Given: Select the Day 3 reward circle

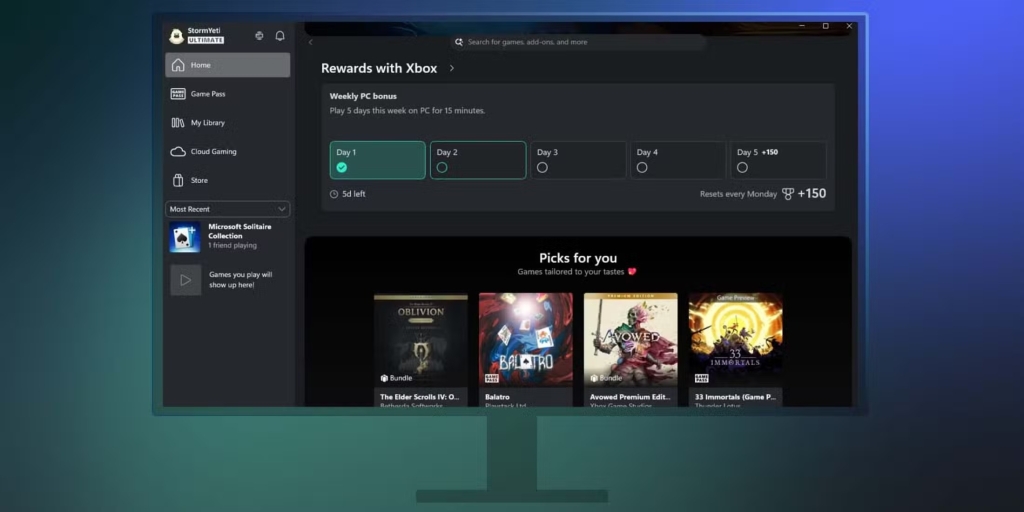Looking at the screenshot, I should pyautogui.click(x=542, y=168).
